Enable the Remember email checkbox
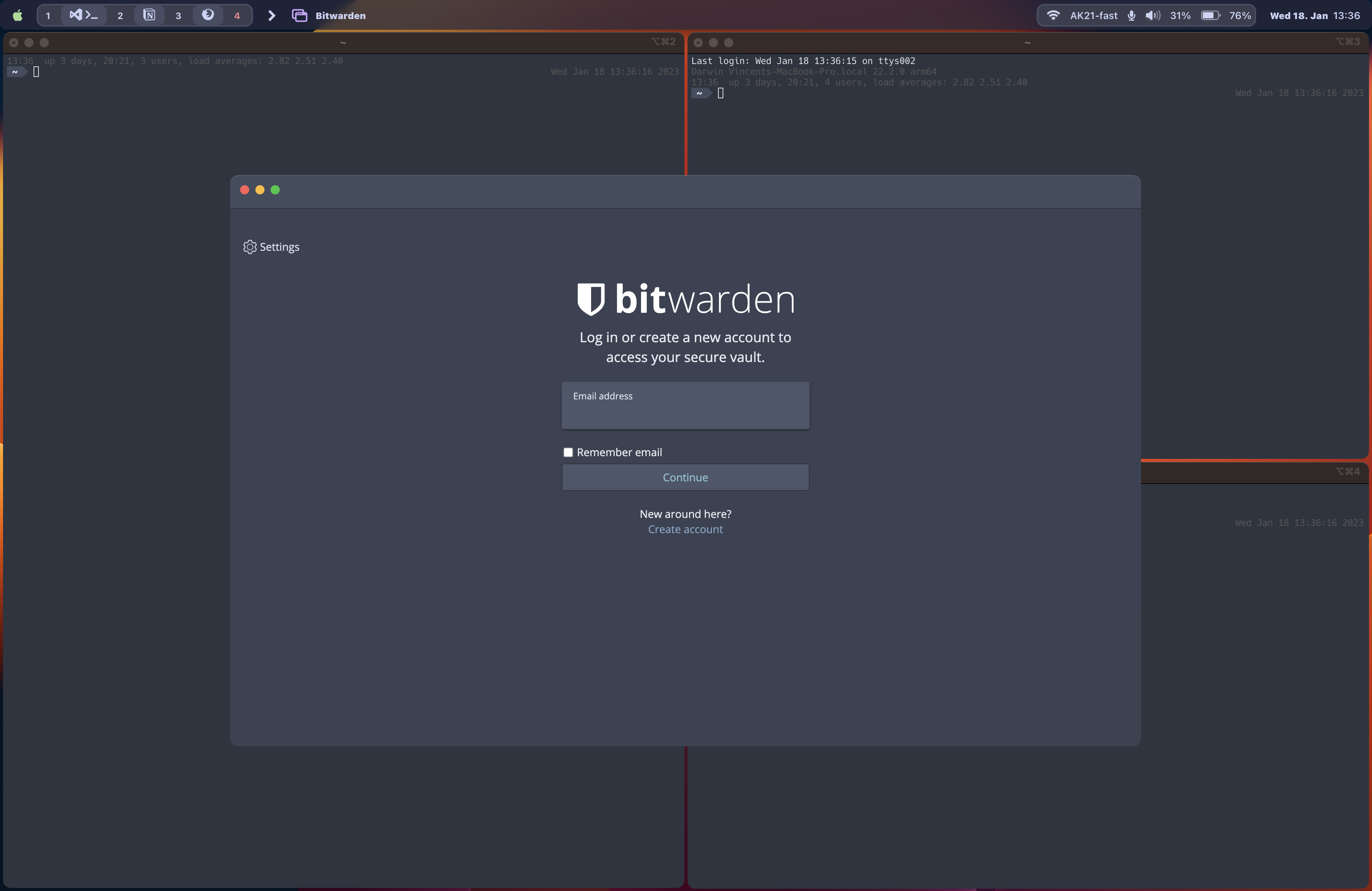 [568, 452]
